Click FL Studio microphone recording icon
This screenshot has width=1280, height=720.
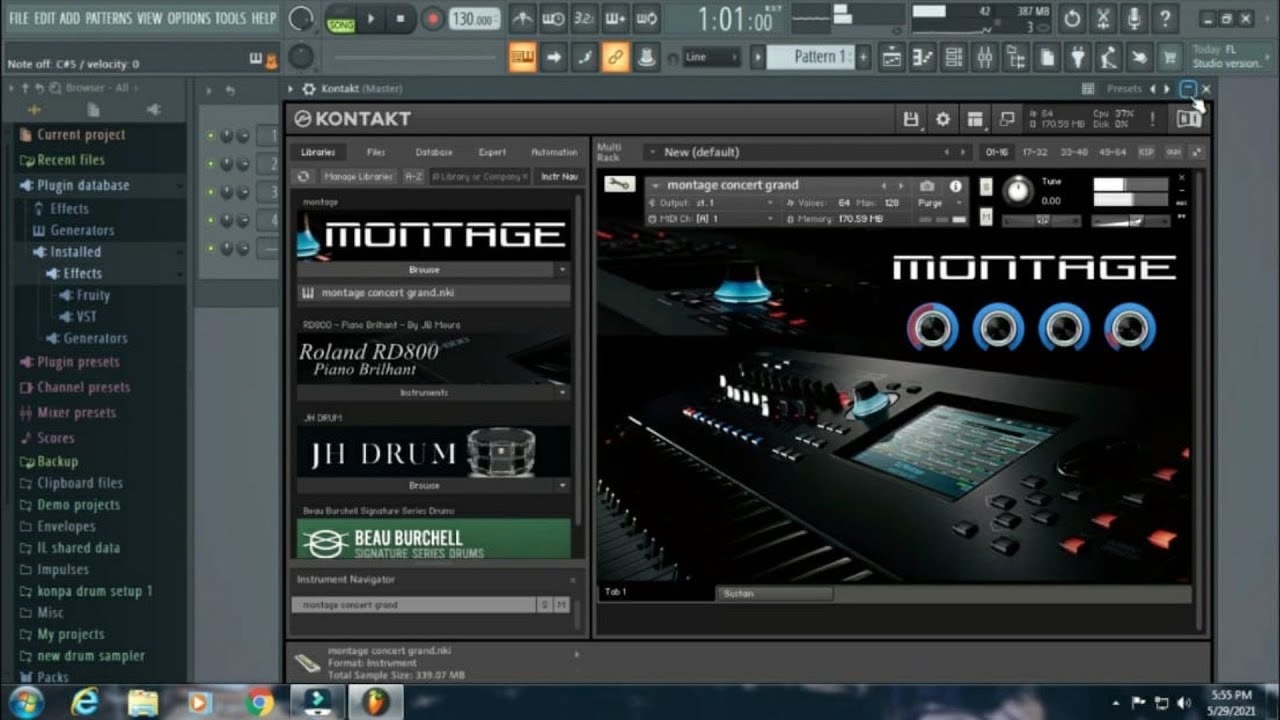pos(1134,18)
